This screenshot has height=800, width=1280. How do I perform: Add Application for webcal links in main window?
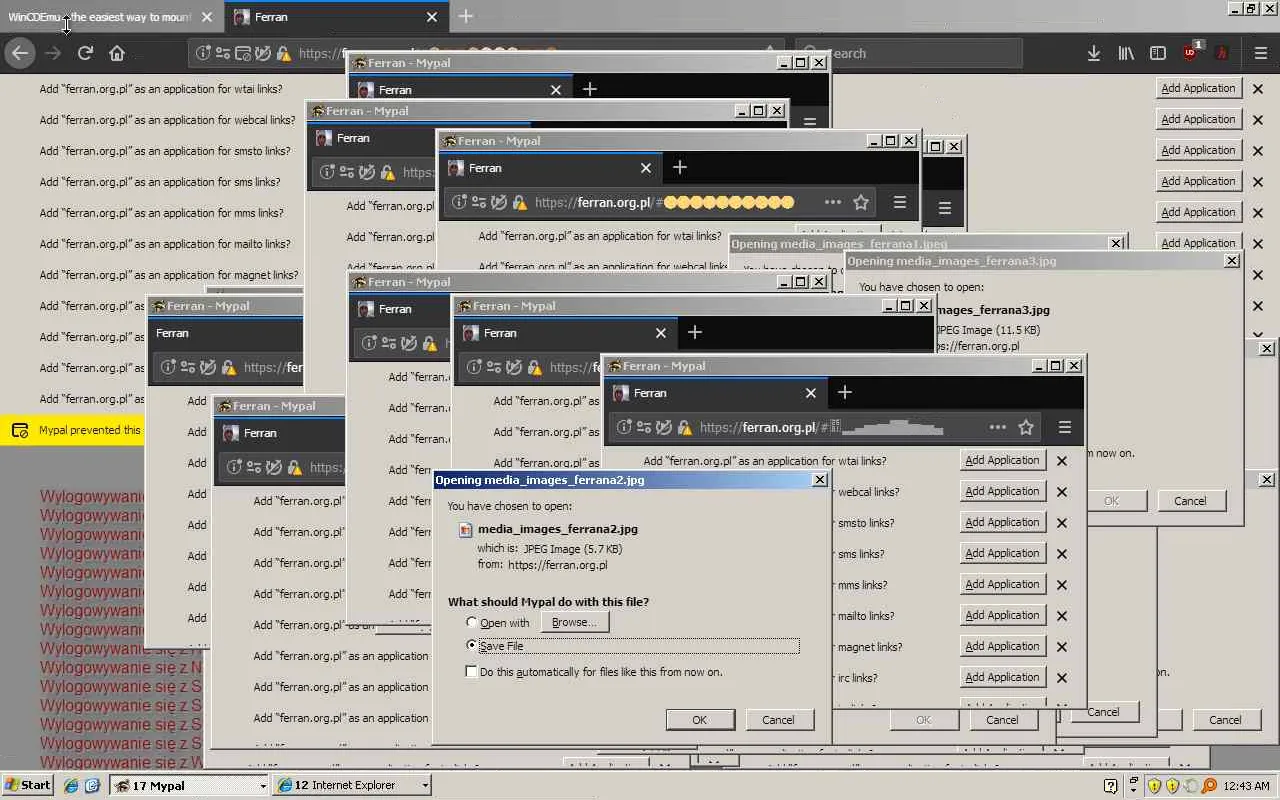pyautogui.click(x=1198, y=119)
